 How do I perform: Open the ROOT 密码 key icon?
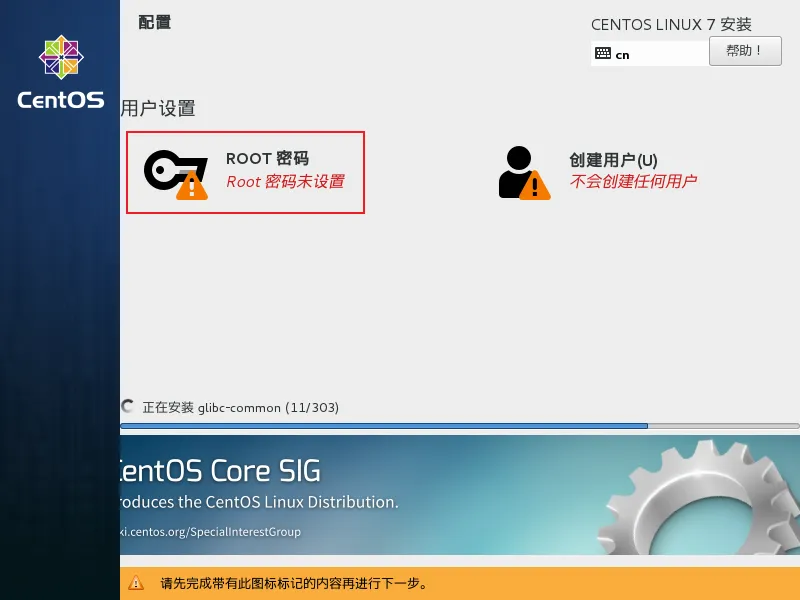[x=176, y=174]
